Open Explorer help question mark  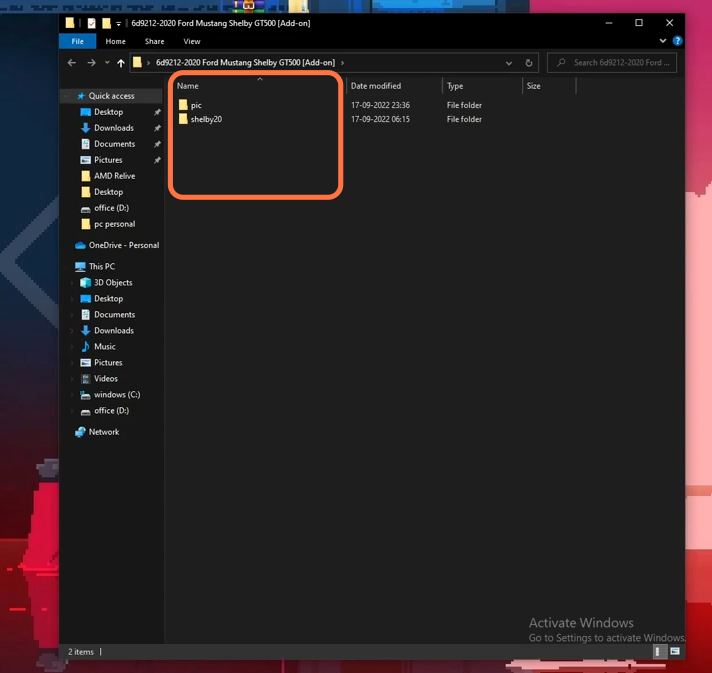click(x=677, y=41)
